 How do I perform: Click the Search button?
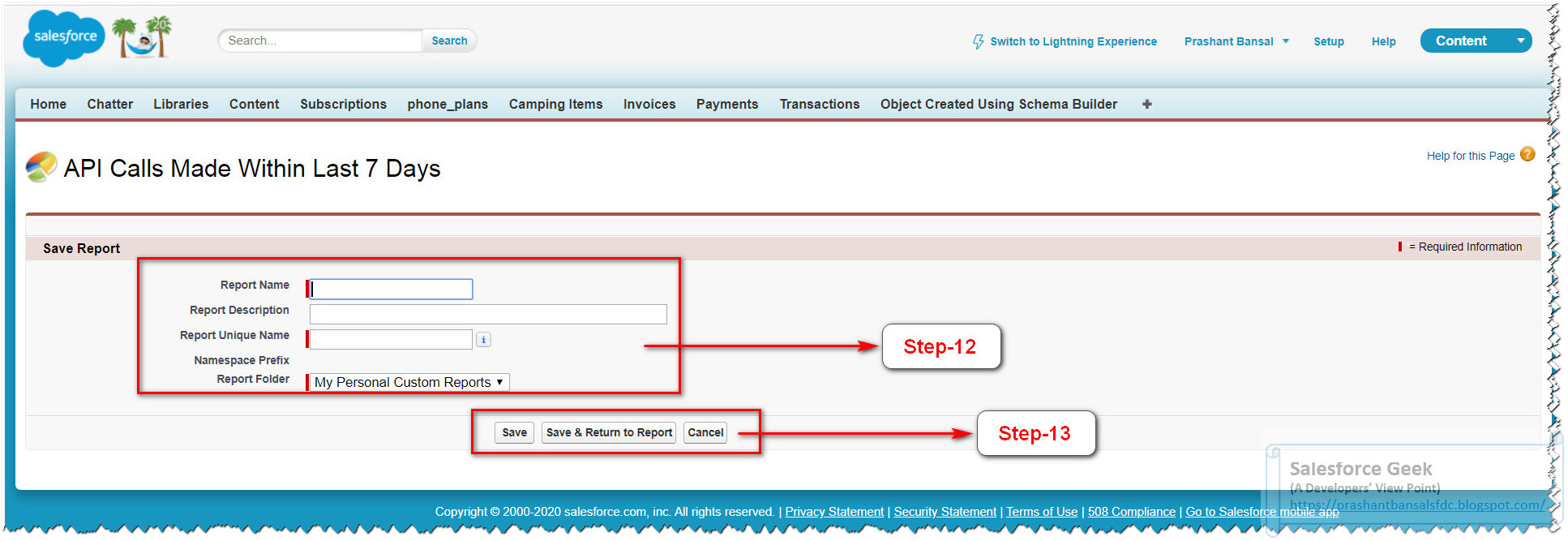tap(449, 41)
